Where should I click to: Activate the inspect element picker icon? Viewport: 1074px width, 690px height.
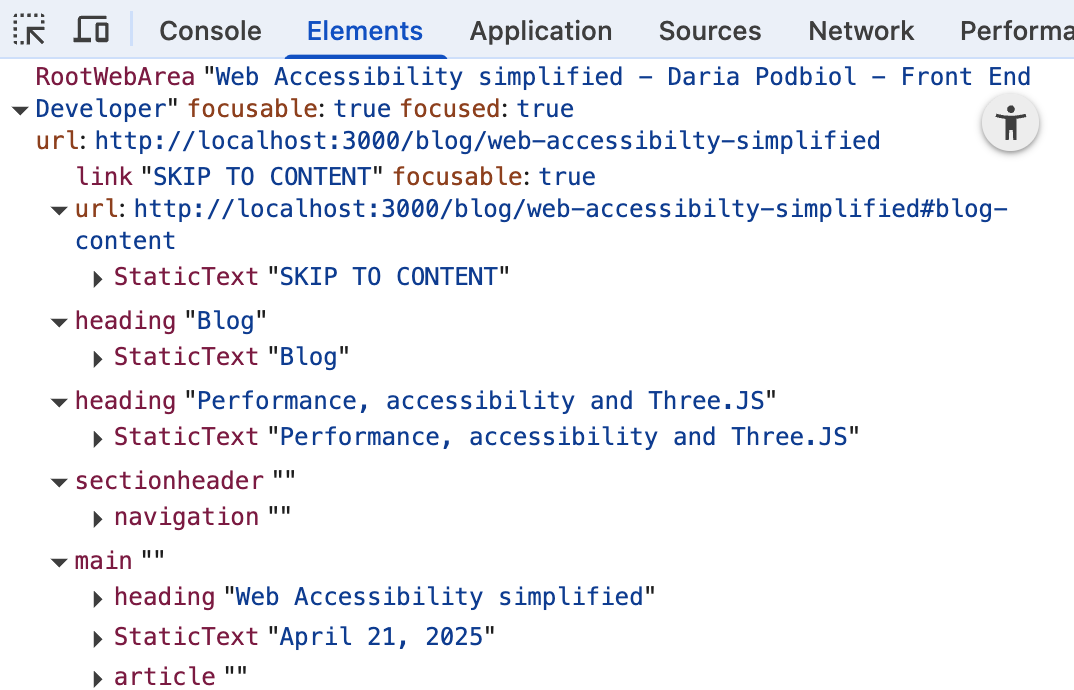click(x=30, y=31)
